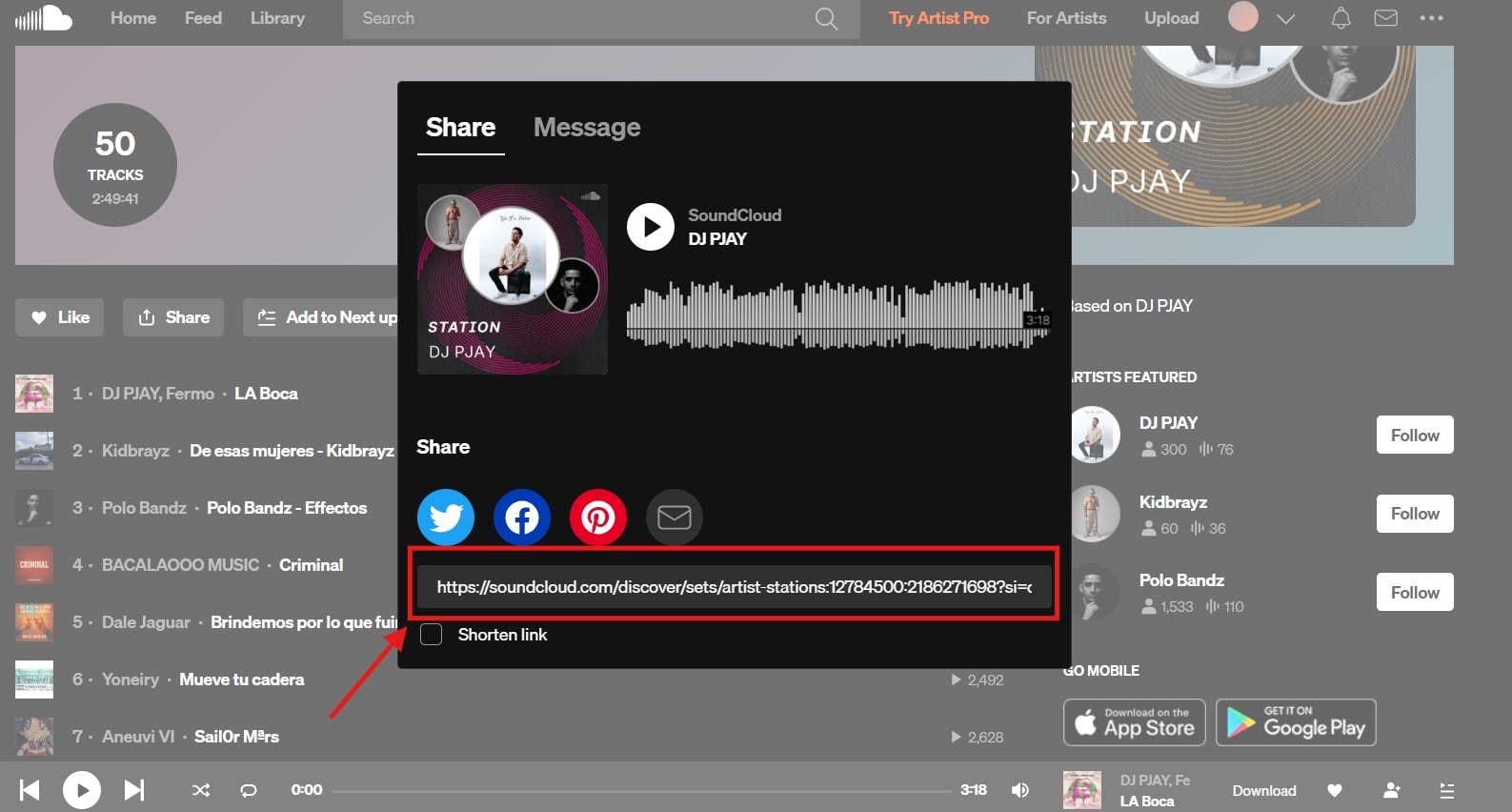Follow artist icon in player bar
This screenshot has width=1512, height=812.
click(1392, 790)
